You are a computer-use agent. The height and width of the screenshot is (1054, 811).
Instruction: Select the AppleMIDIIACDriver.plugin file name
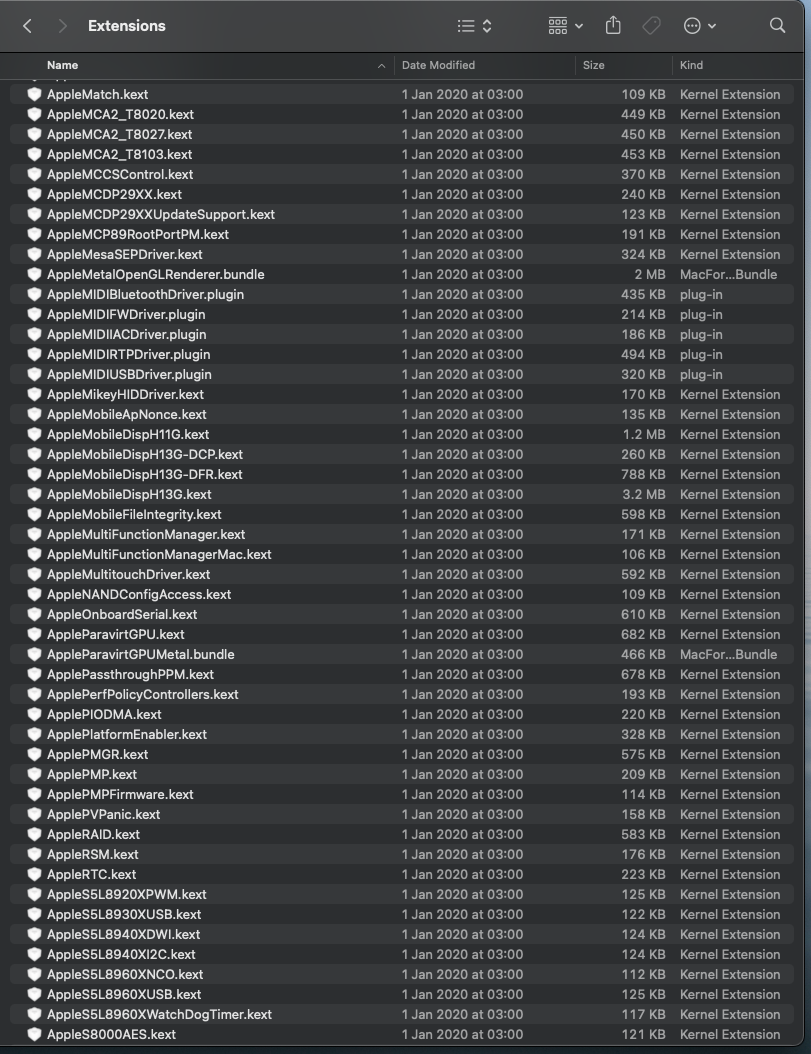tap(126, 334)
